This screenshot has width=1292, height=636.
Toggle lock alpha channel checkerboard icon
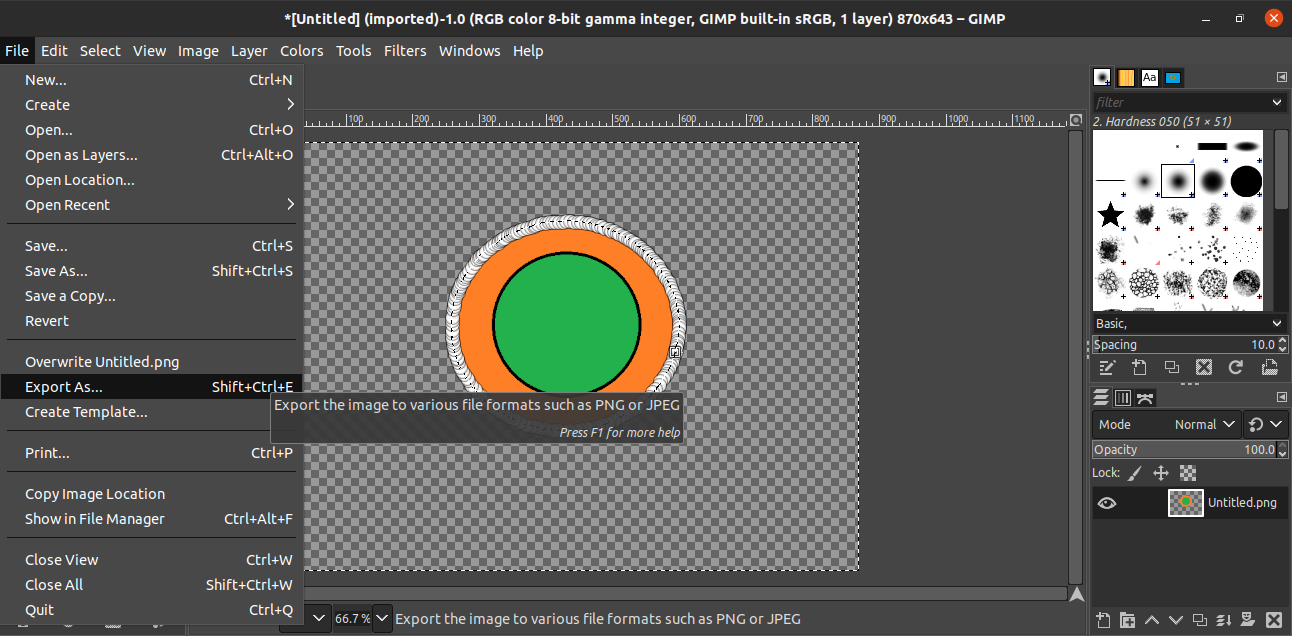click(x=1187, y=473)
